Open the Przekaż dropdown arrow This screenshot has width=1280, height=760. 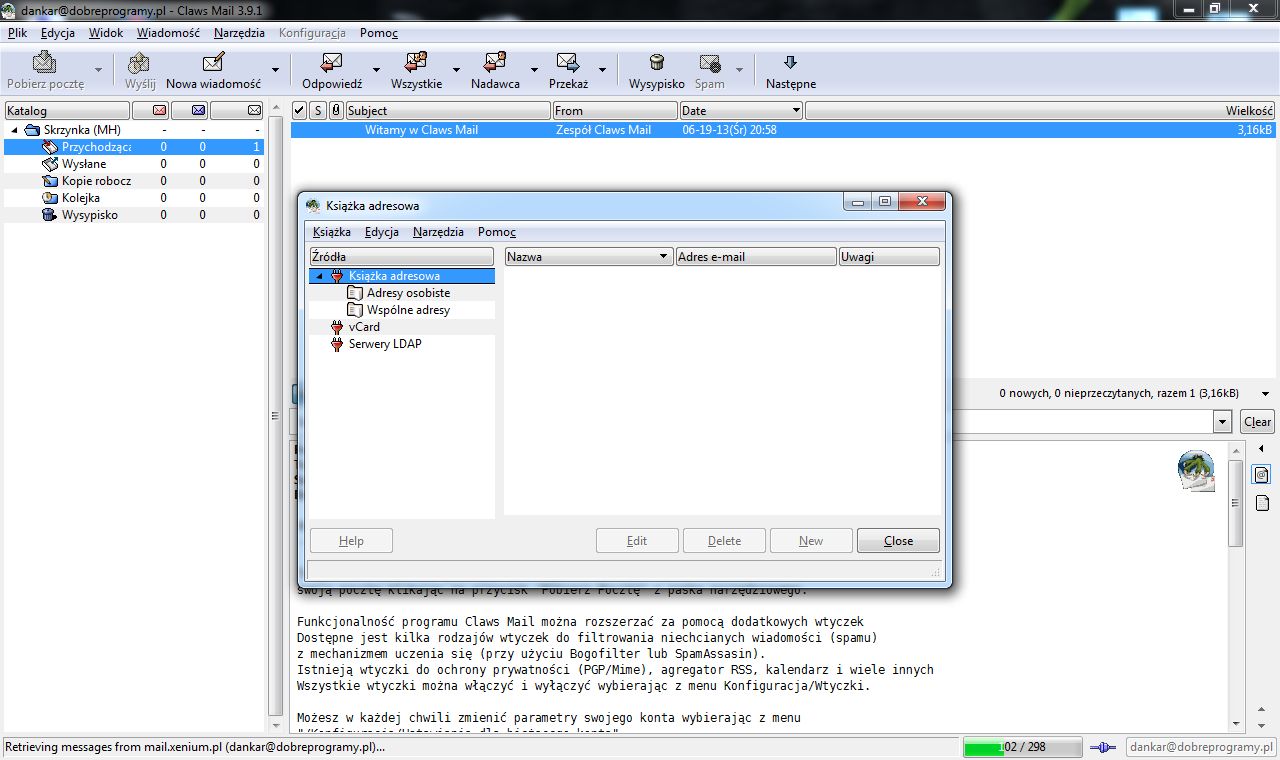click(x=602, y=70)
